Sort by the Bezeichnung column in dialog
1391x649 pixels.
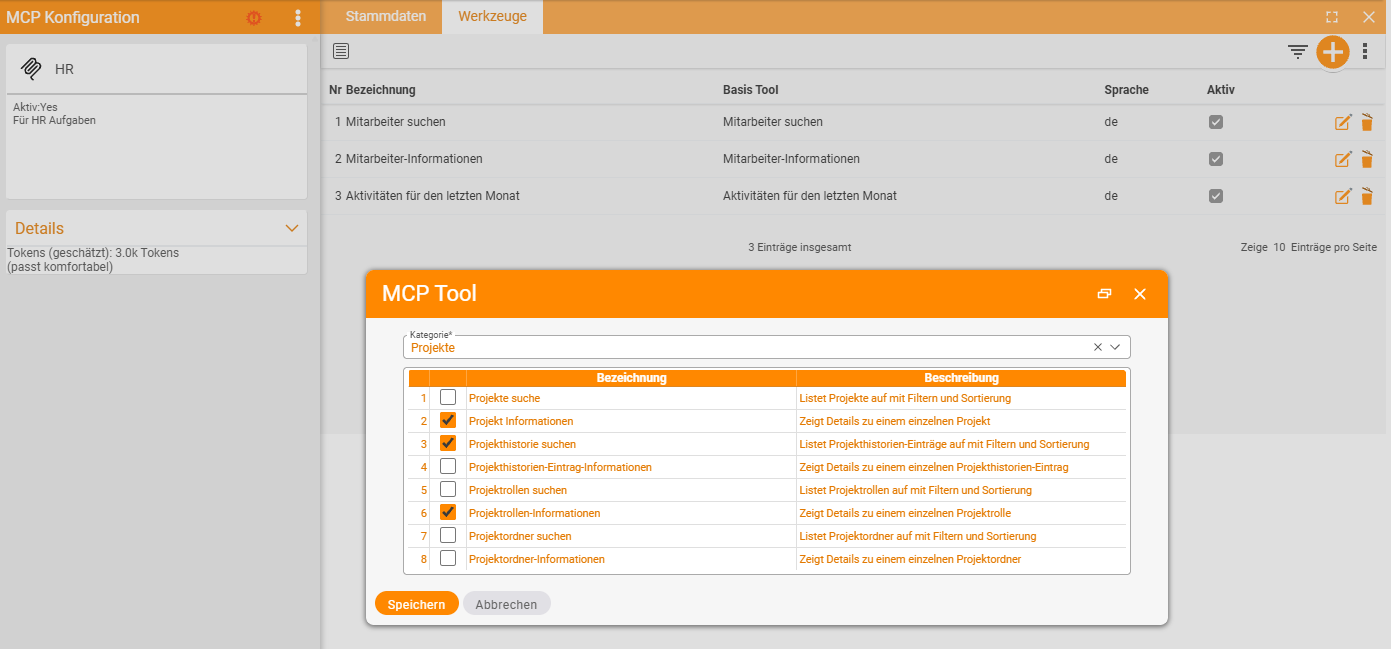(x=631, y=378)
